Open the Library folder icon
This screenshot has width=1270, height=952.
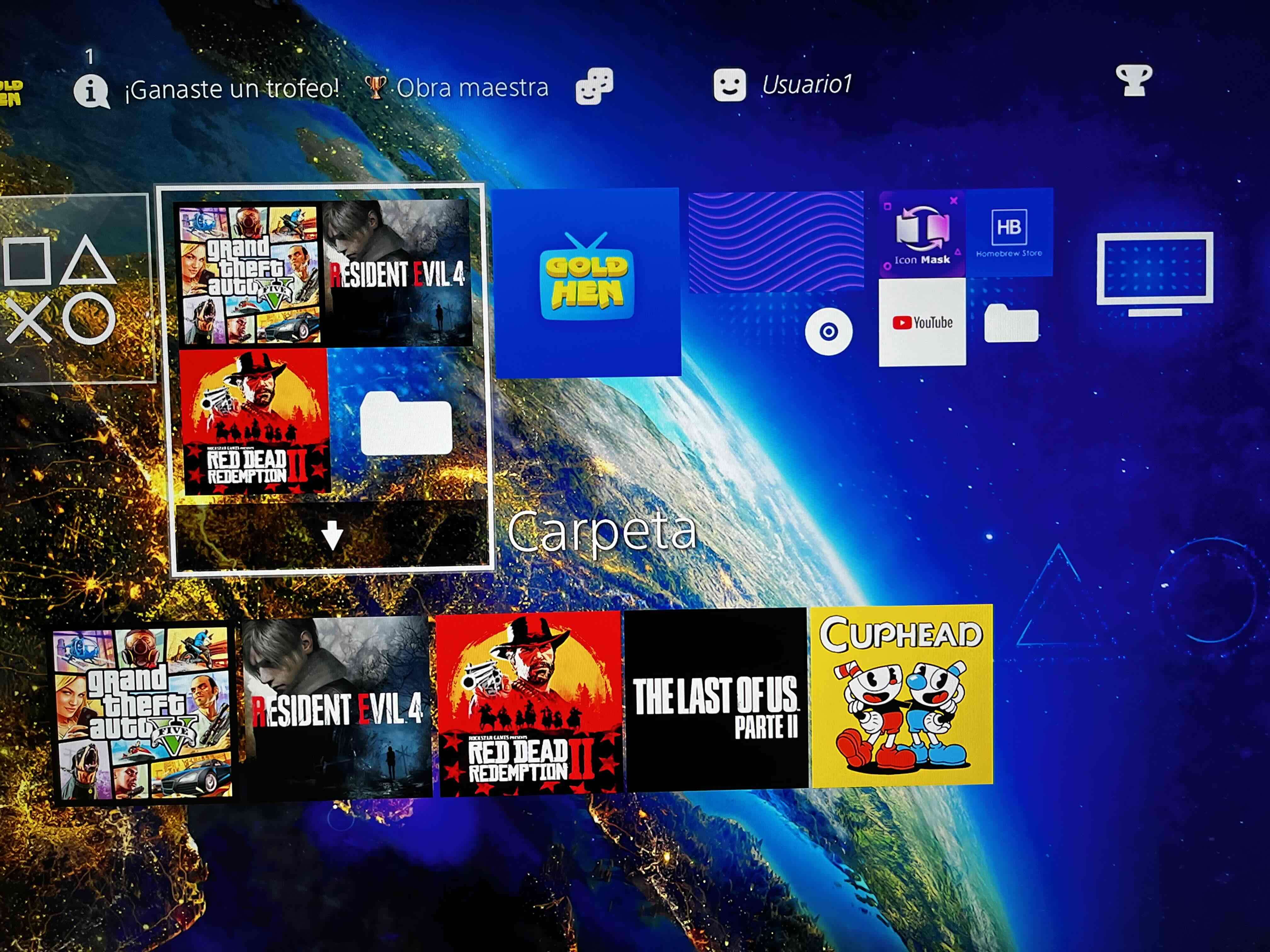click(1013, 322)
